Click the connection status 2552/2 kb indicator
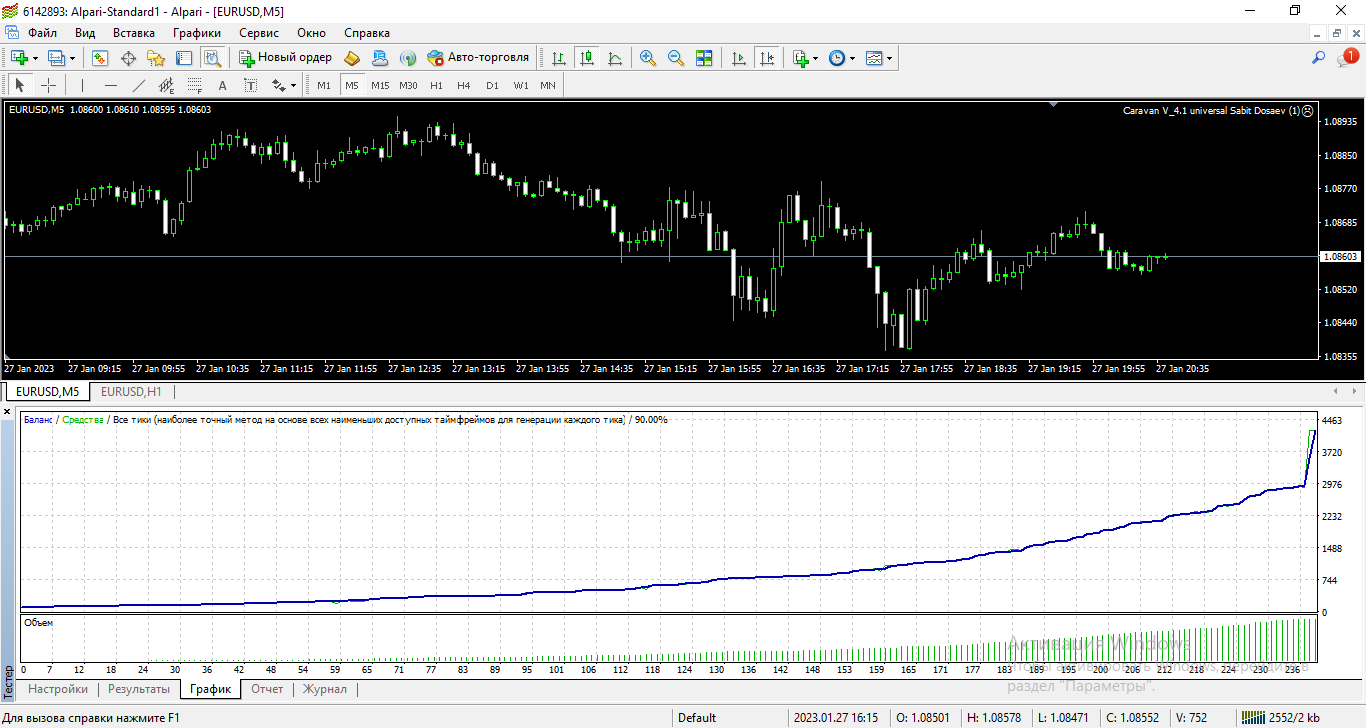The image size is (1366, 728). point(1280,717)
